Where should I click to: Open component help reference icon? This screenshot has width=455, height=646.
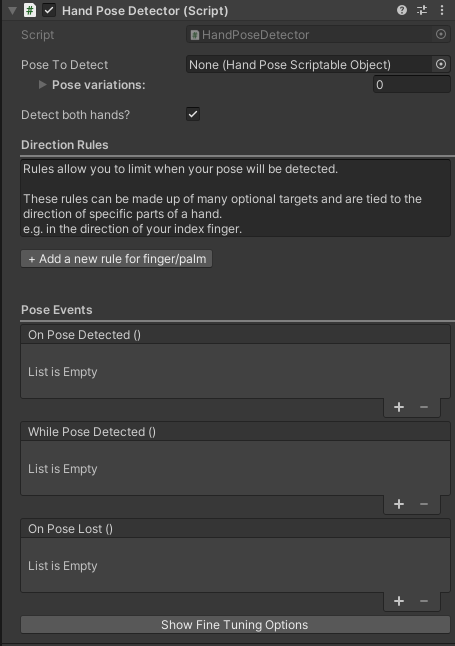tap(401, 10)
